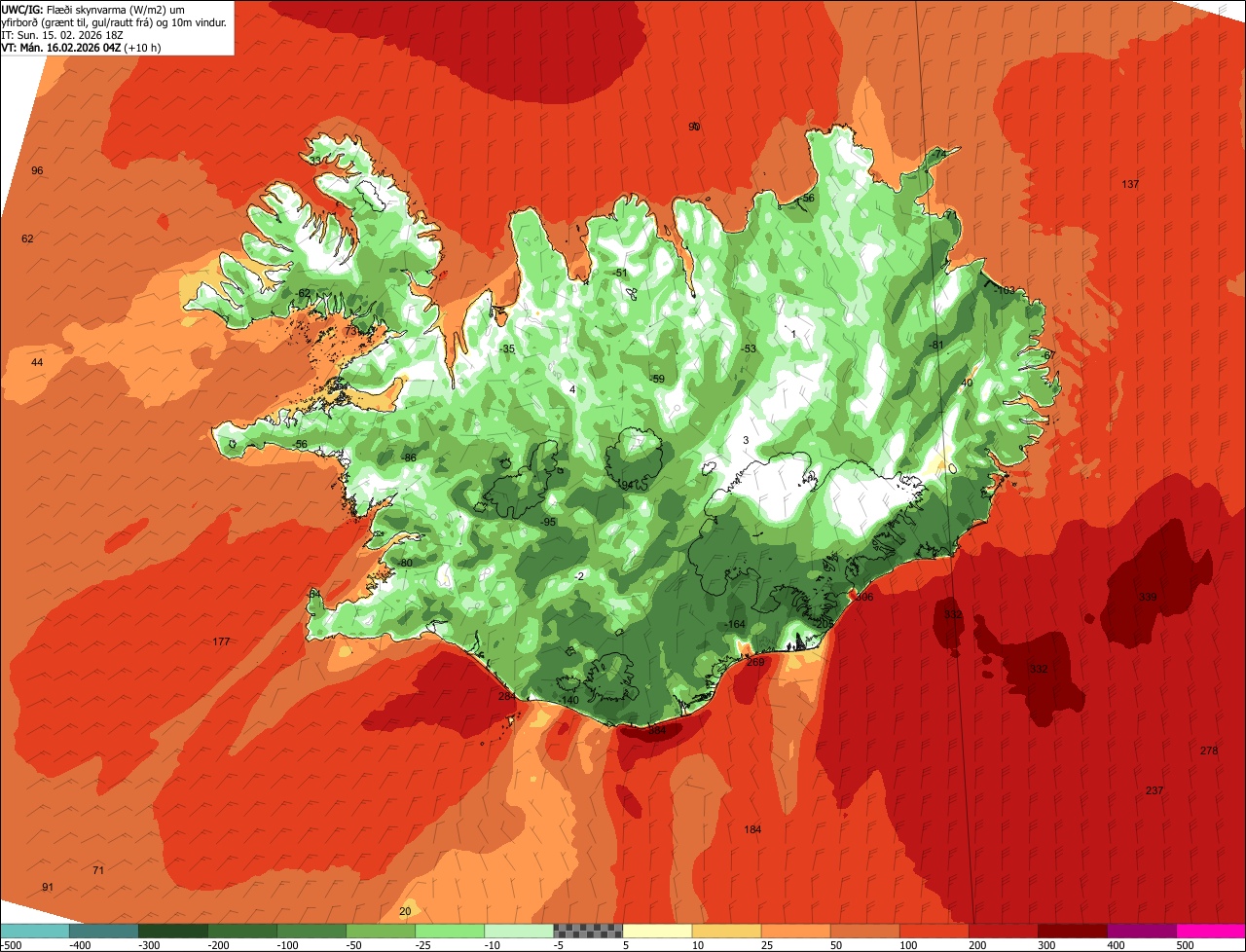Click the value 33 on the northwest tip
The image size is (1246, 952).
pyautogui.click(x=314, y=161)
